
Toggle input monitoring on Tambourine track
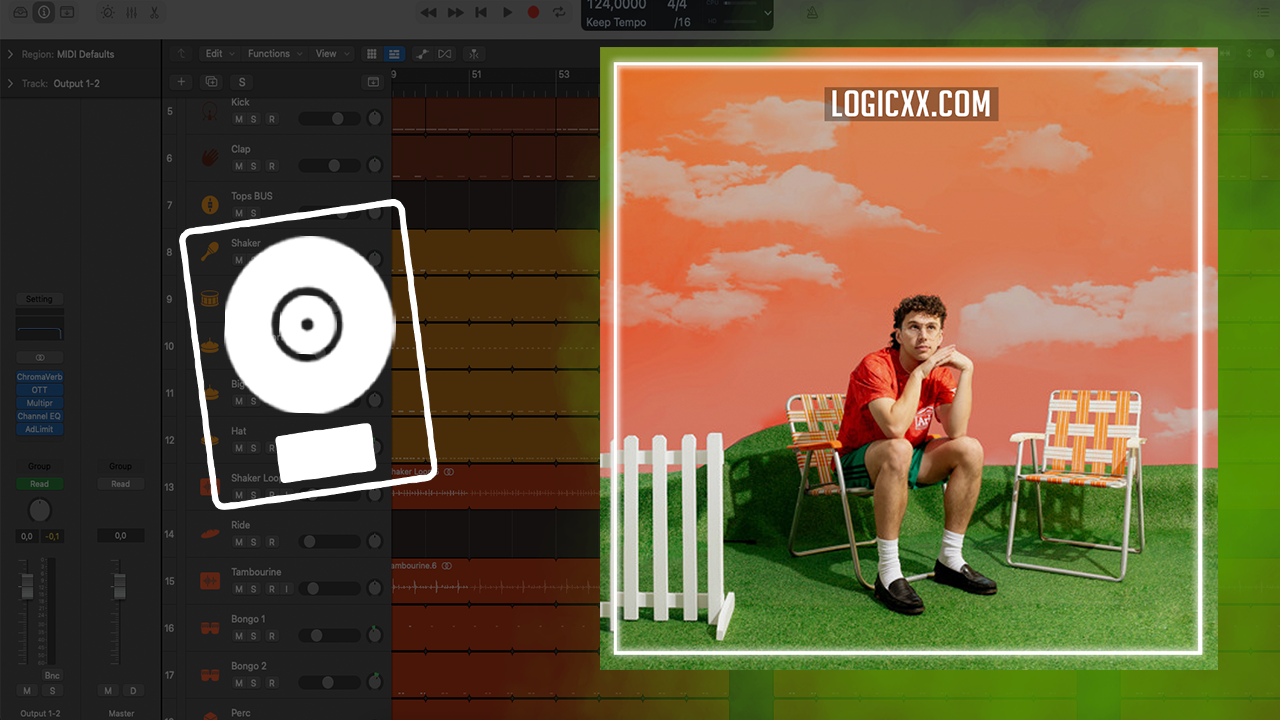(x=286, y=589)
